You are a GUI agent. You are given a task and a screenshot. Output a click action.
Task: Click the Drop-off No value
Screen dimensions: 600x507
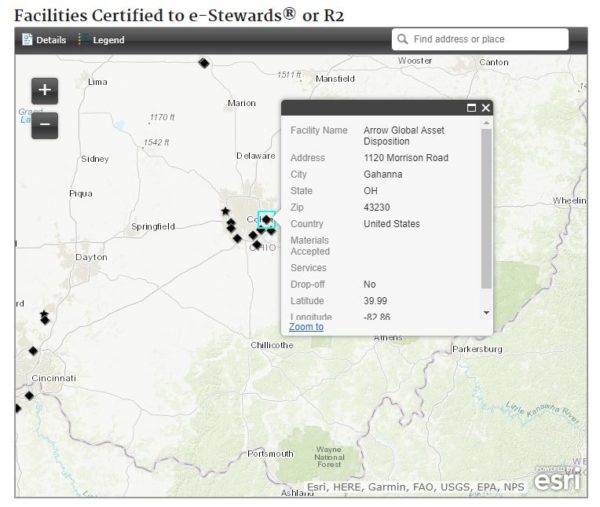click(370, 284)
